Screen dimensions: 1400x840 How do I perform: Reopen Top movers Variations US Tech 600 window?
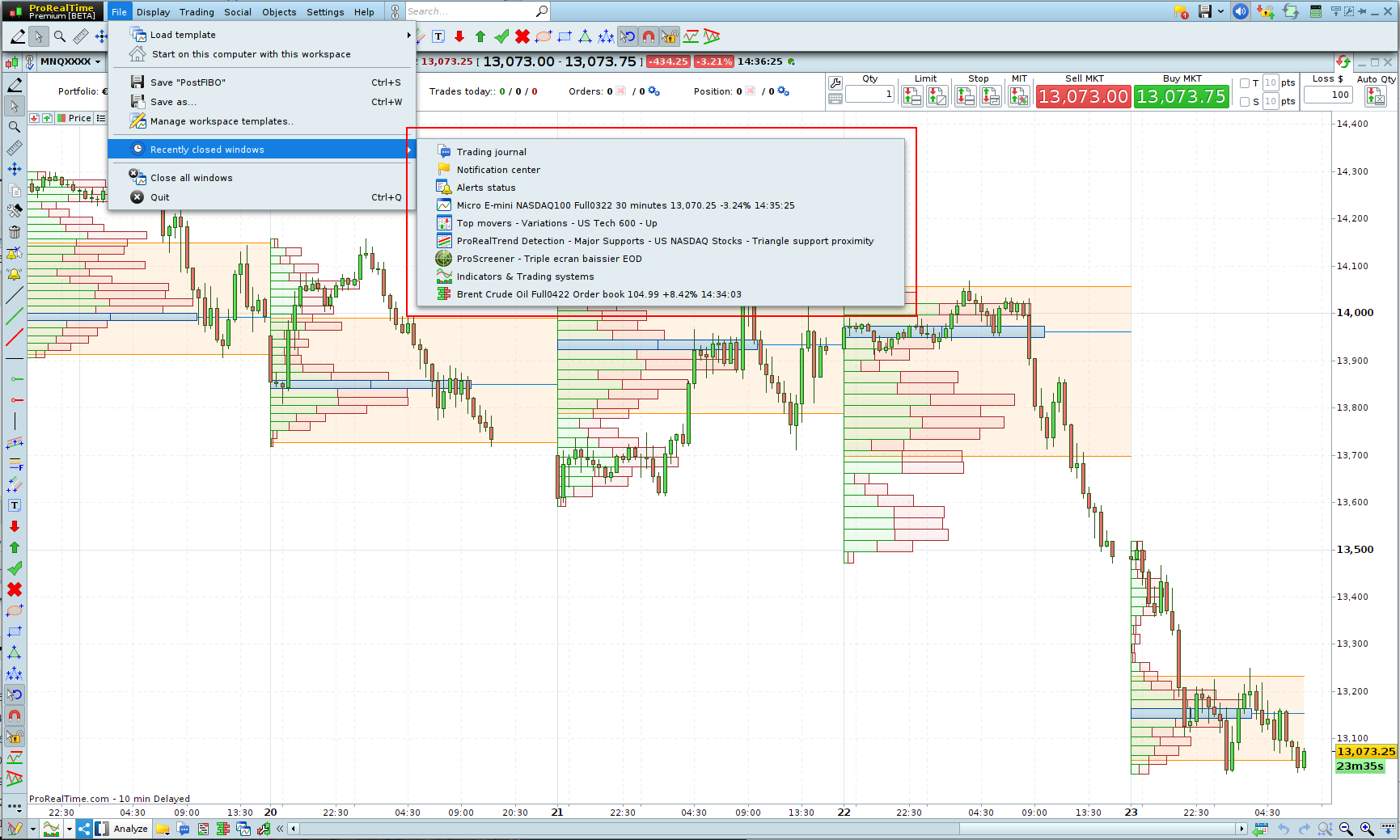coord(660,223)
